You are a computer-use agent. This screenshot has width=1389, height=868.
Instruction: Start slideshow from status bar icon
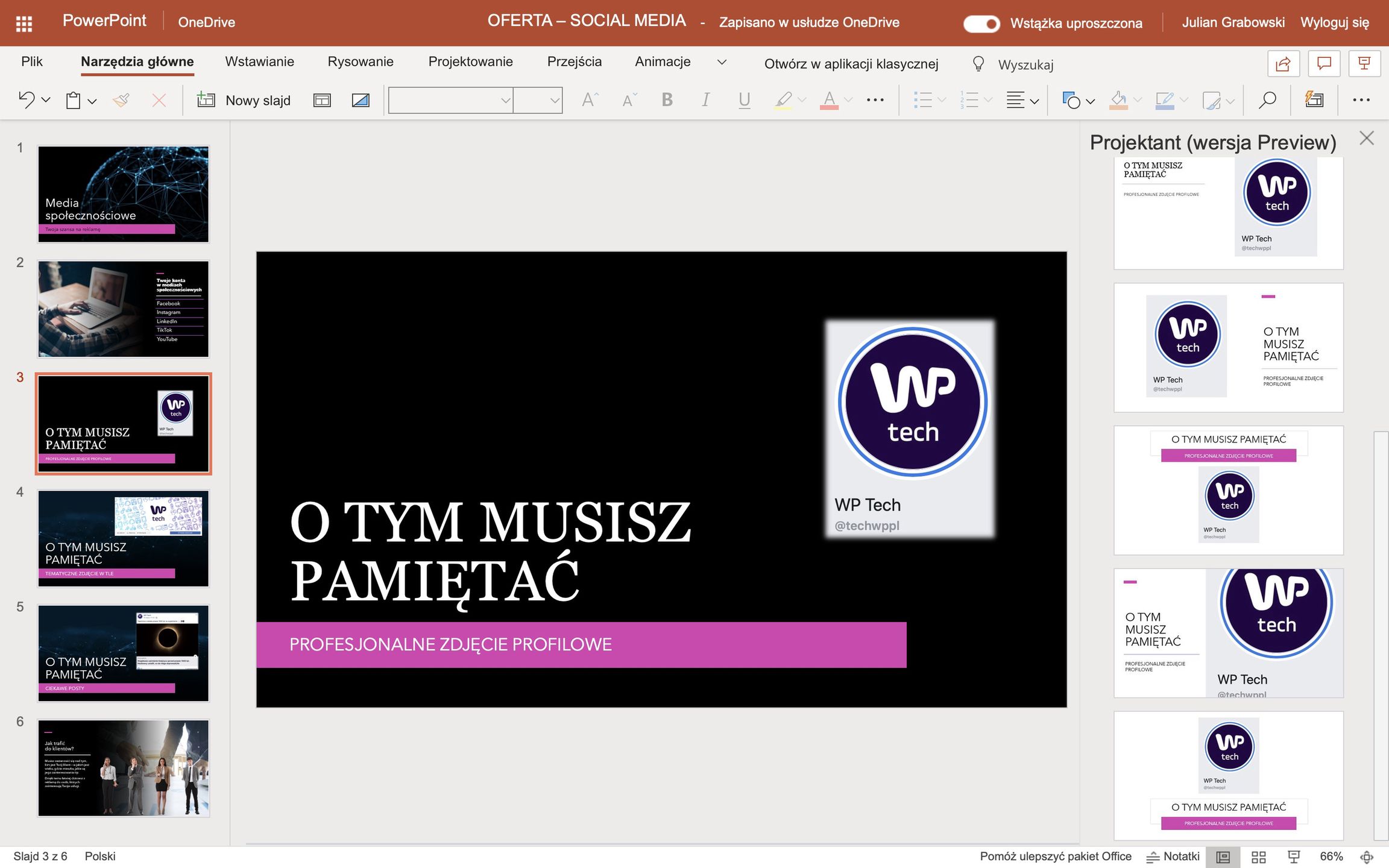1294,857
